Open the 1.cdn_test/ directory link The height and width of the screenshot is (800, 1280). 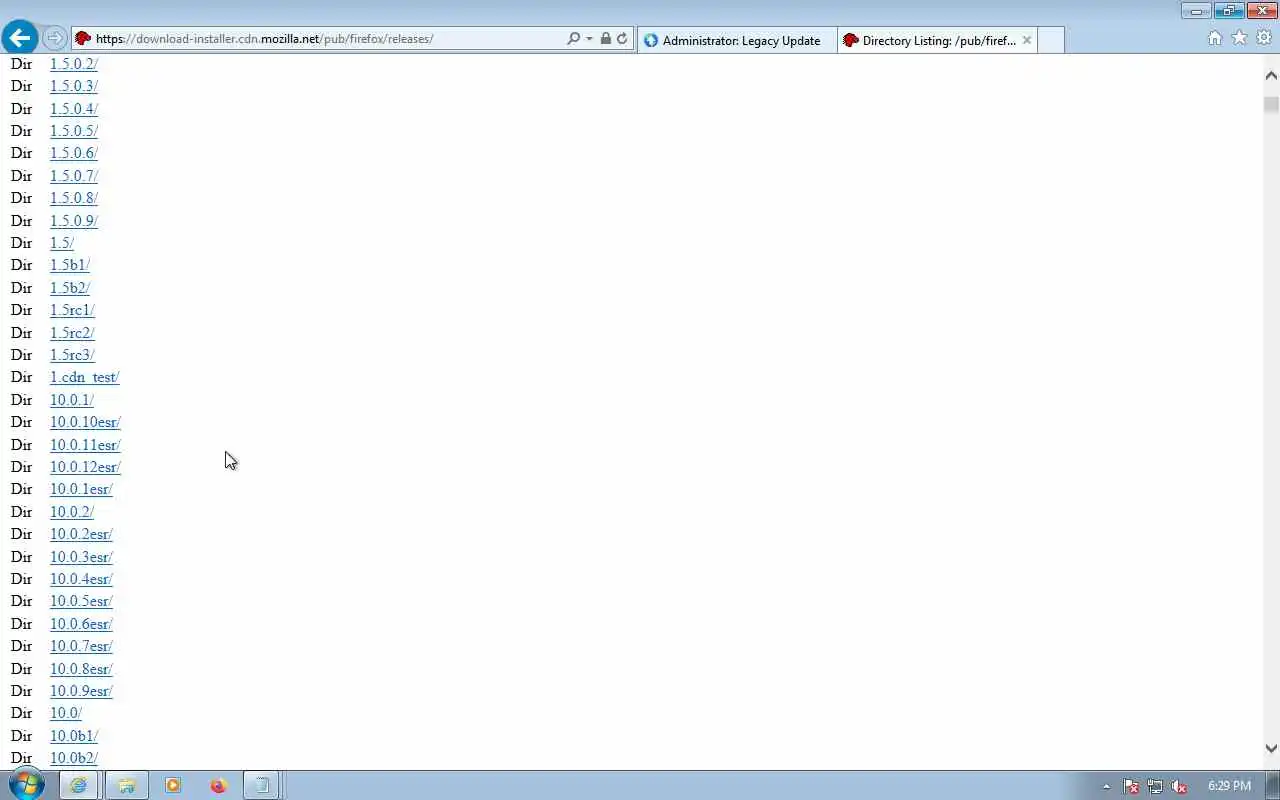pyautogui.click(x=85, y=377)
